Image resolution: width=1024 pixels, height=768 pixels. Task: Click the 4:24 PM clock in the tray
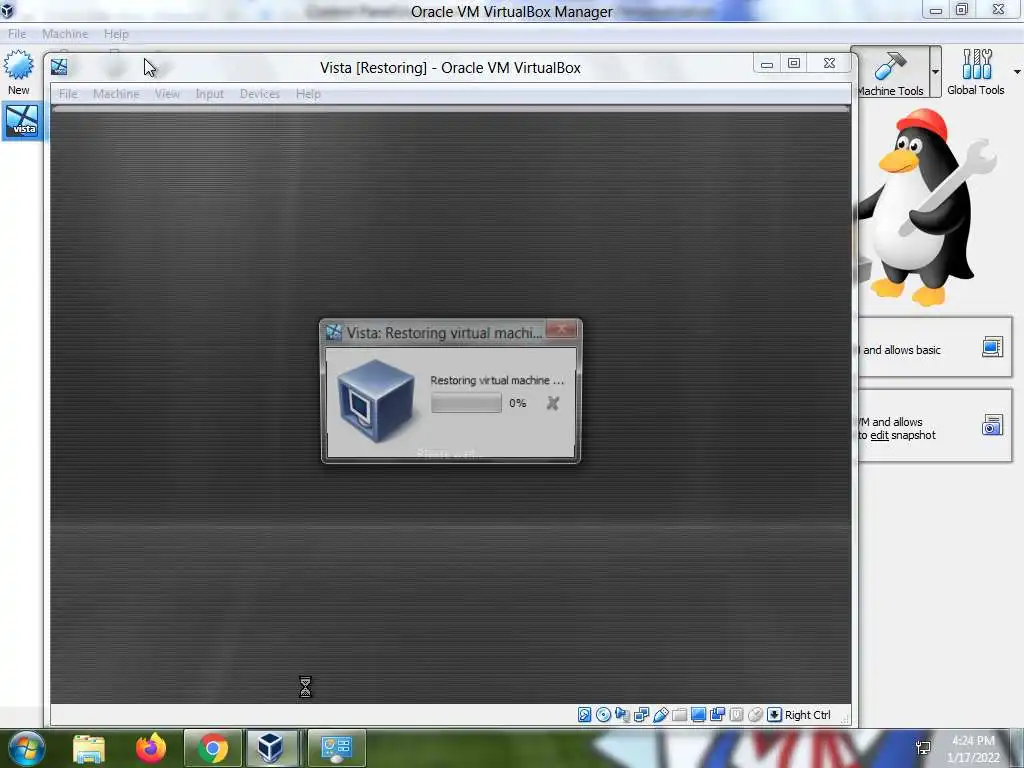[x=973, y=741]
